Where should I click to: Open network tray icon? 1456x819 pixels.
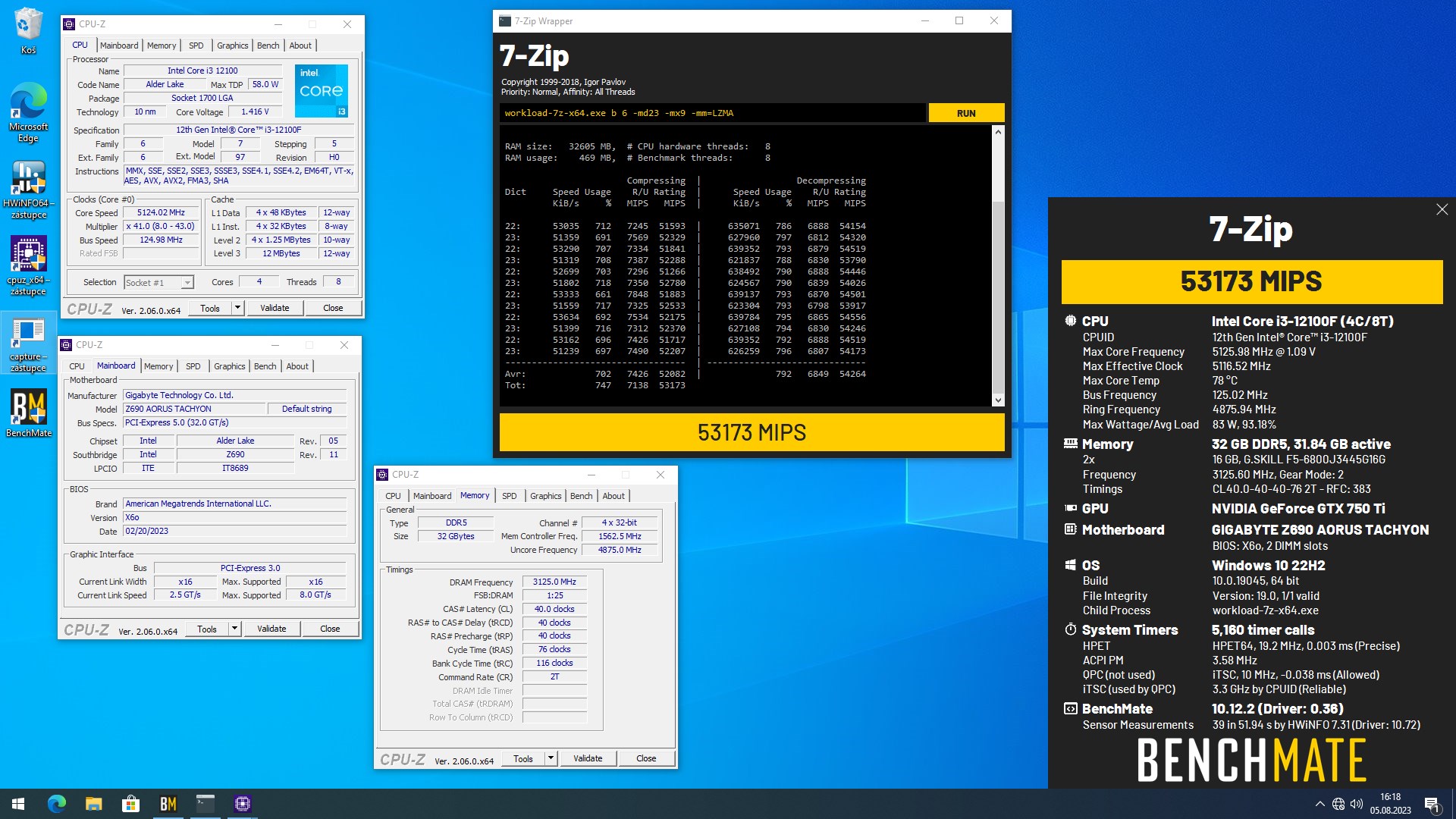click(1338, 804)
